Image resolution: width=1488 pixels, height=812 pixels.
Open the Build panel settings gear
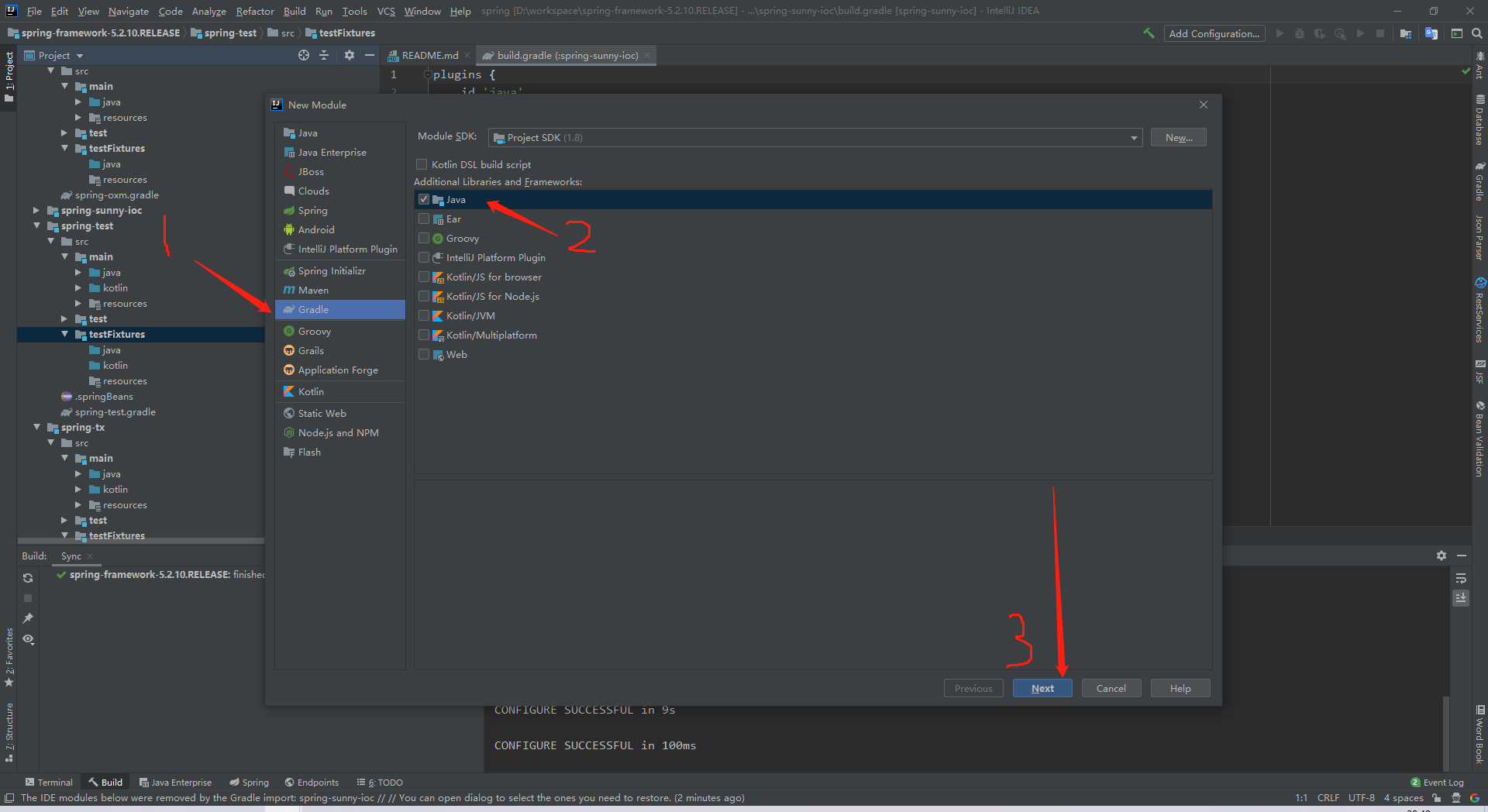pyautogui.click(x=1441, y=556)
